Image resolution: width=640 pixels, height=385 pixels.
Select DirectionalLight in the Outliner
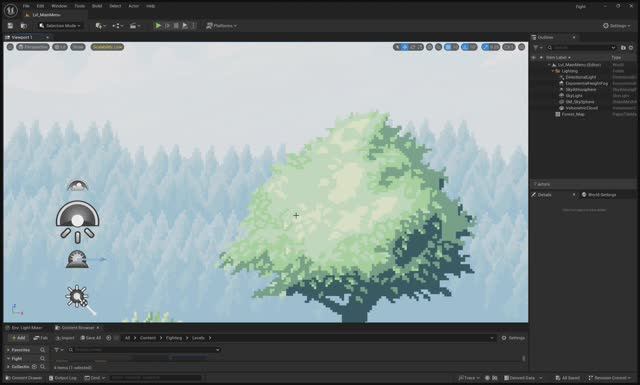[581, 77]
